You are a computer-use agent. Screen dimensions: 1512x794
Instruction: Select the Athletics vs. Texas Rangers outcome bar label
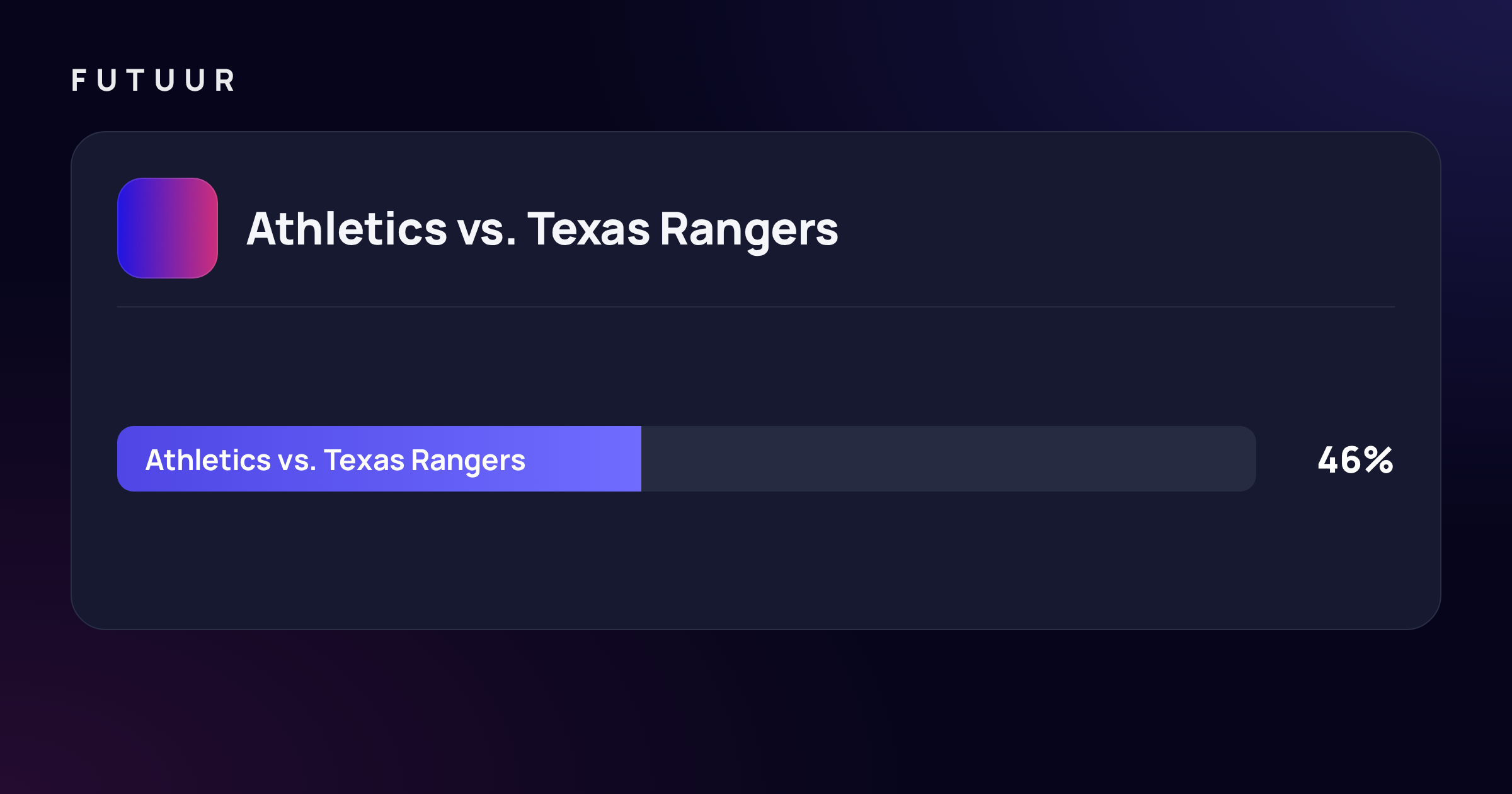tap(335, 460)
